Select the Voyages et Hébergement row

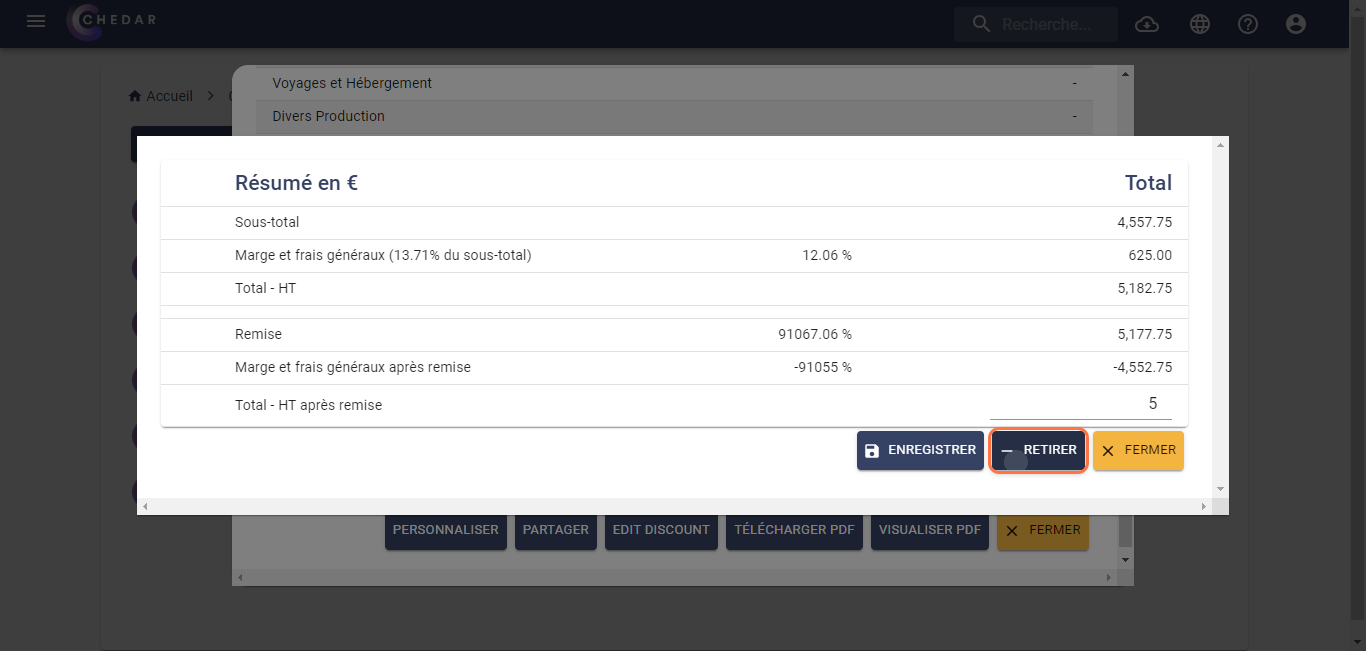coord(674,83)
